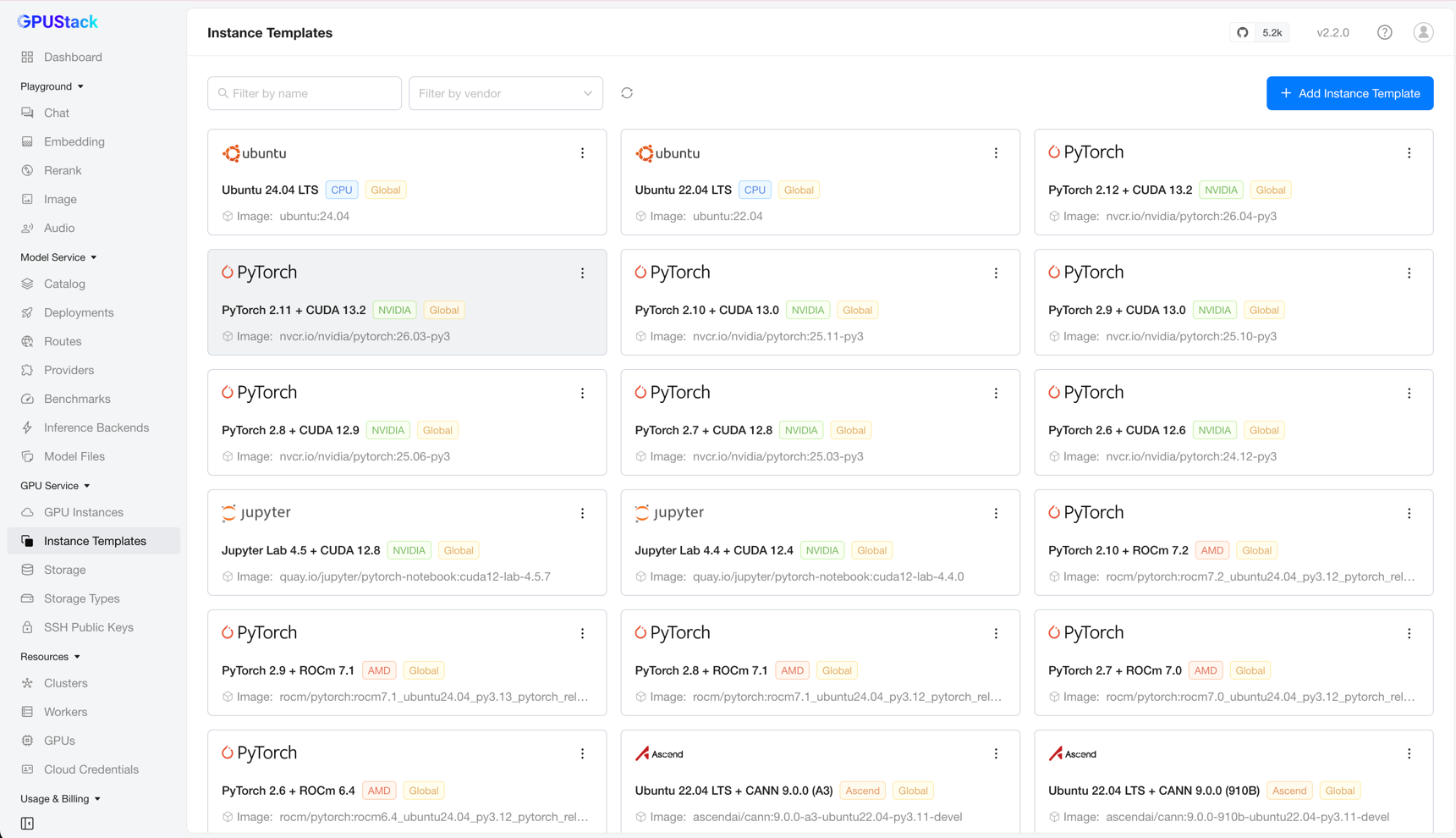Click the Storage icon
Image resolution: width=1456 pixels, height=838 pixels.
[27, 570]
